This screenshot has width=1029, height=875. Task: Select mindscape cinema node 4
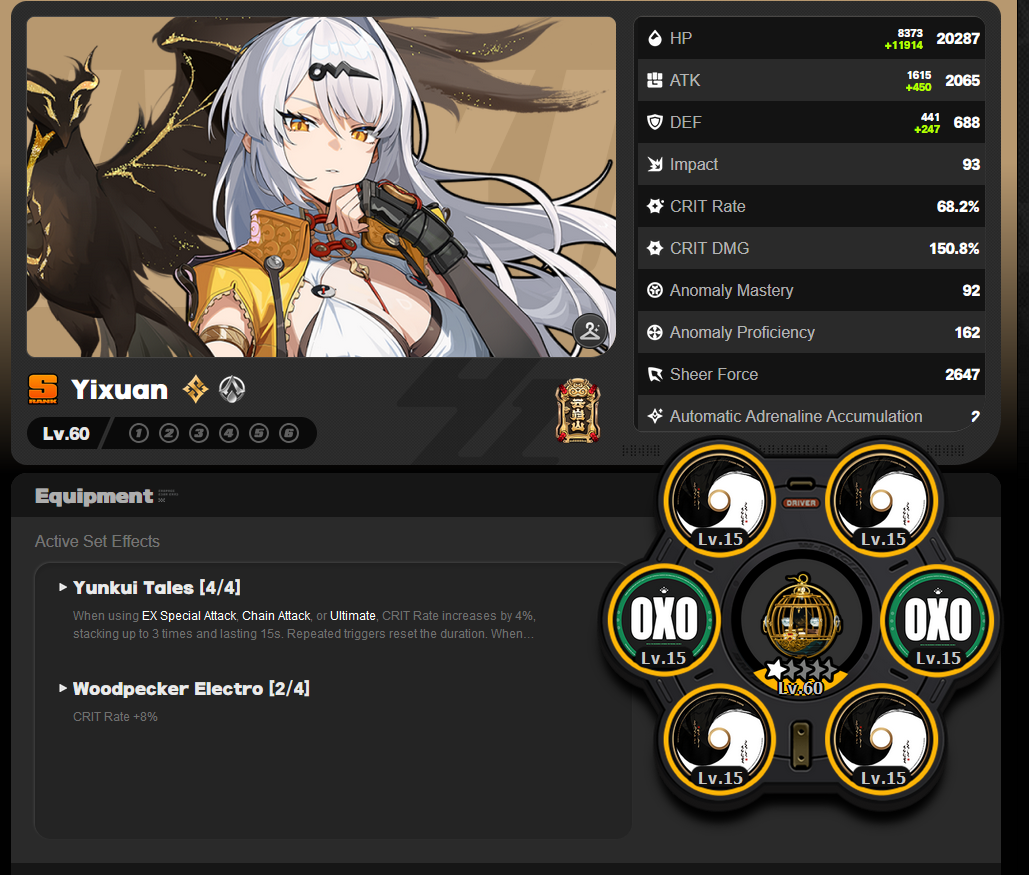(x=229, y=433)
